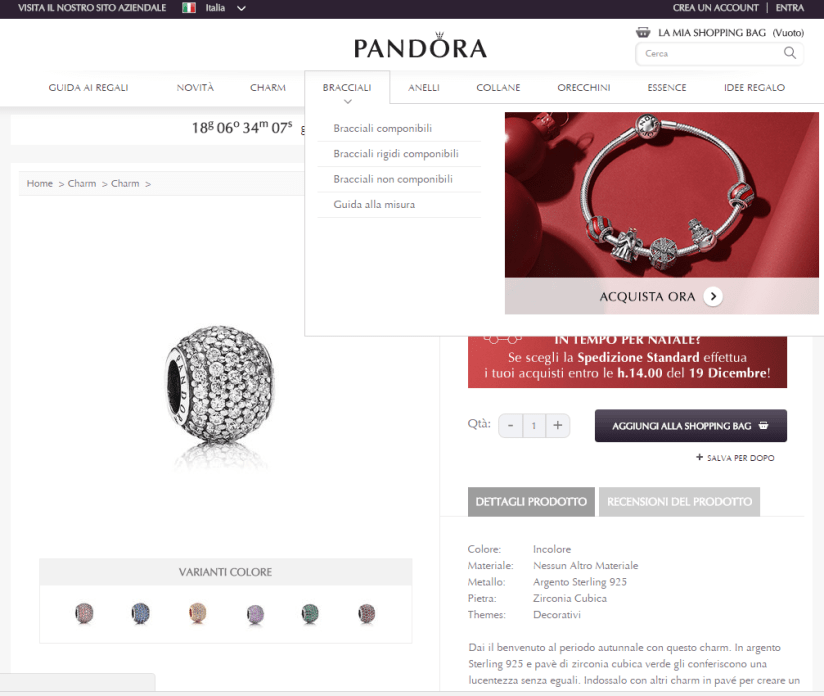824x696 pixels.
Task: Click the Pandora logo
Action: (420, 46)
